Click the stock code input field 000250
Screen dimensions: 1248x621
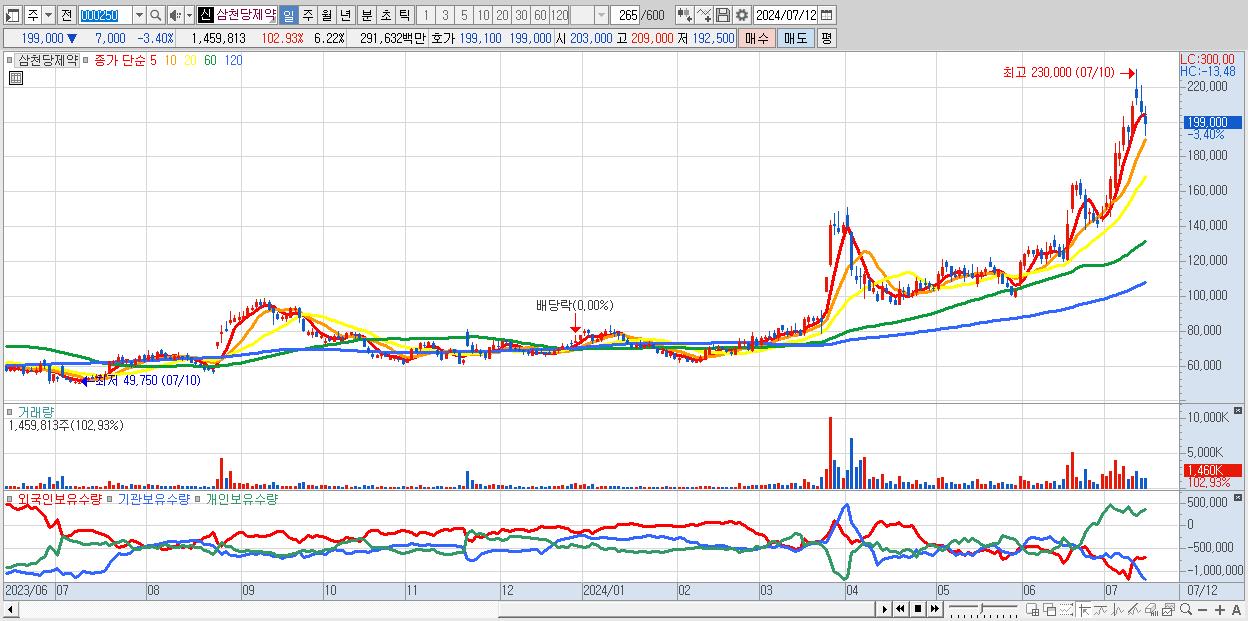[x=105, y=15]
